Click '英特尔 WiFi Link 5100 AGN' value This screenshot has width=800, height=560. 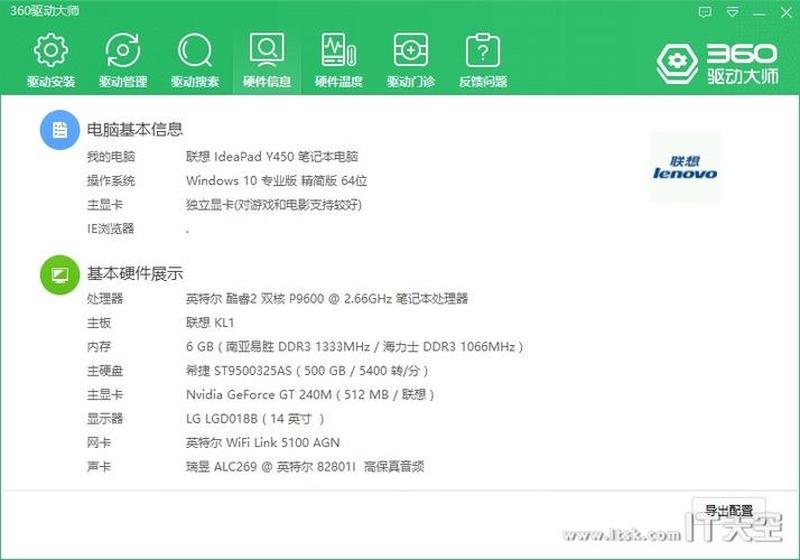(x=263, y=442)
